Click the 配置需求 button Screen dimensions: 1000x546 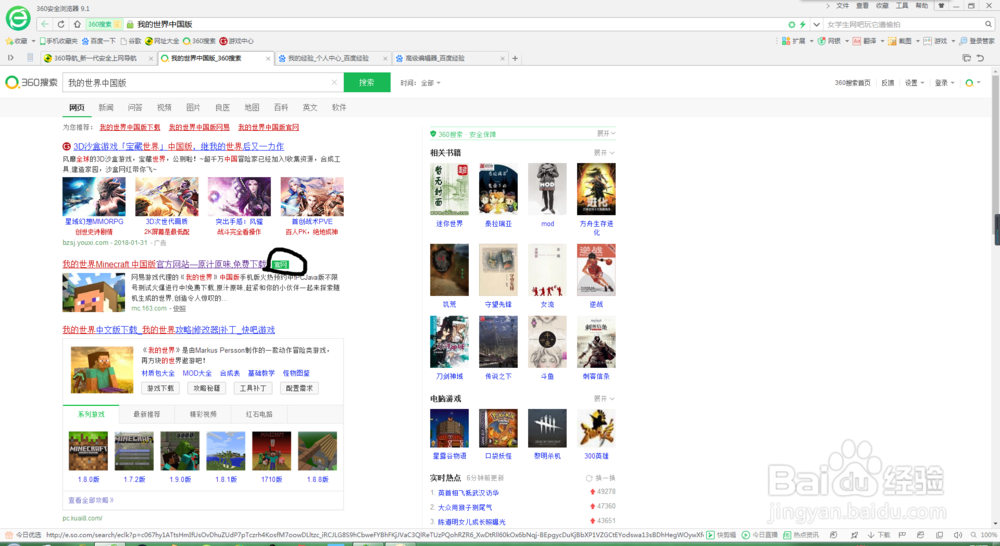pos(299,388)
